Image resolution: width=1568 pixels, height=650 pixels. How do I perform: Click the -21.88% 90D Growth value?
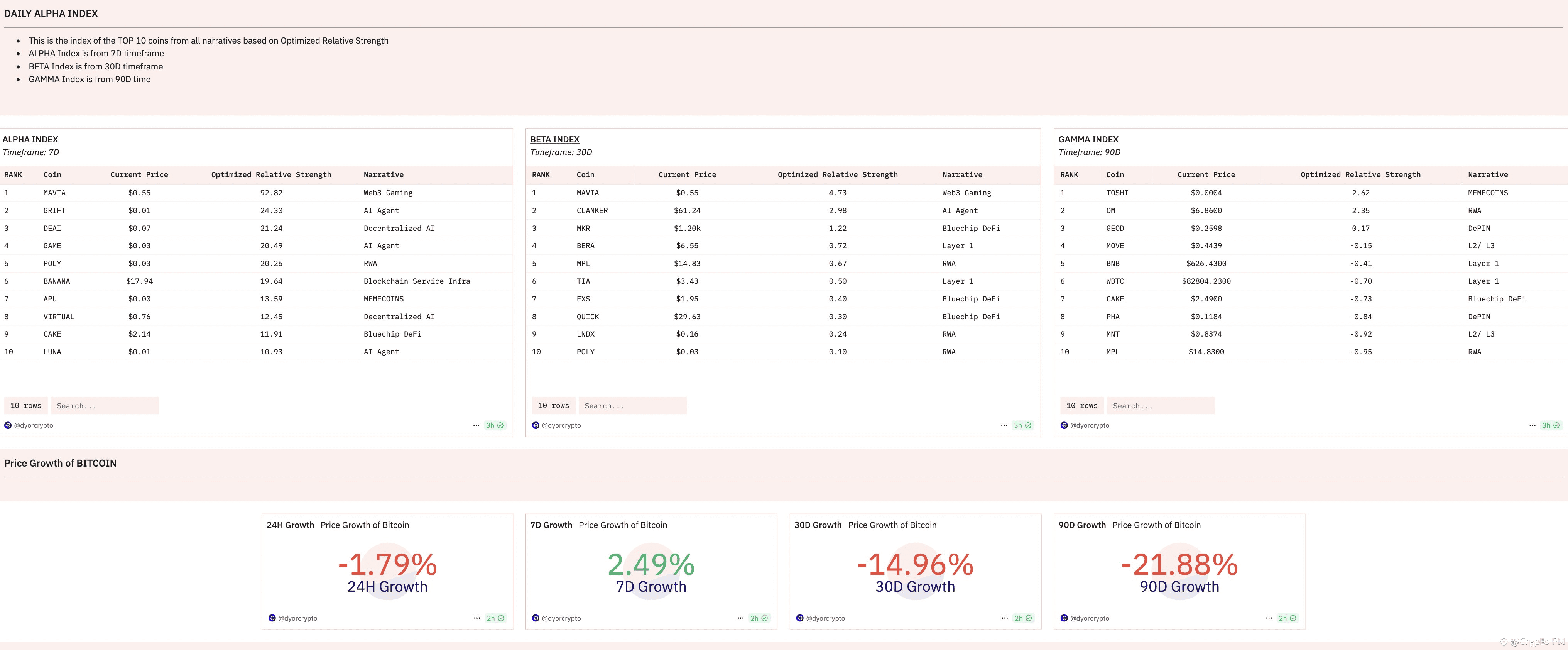pyautogui.click(x=1179, y=564)
